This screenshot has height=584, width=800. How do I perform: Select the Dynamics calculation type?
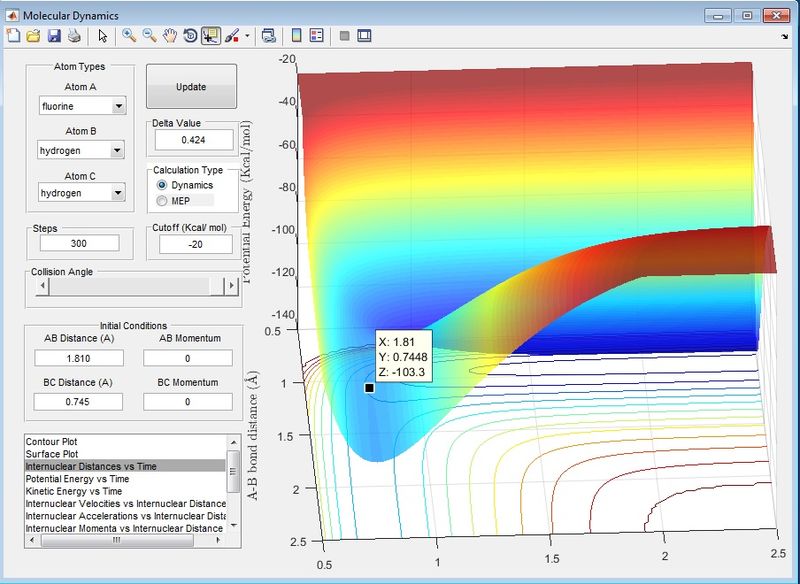coord(162,185)
